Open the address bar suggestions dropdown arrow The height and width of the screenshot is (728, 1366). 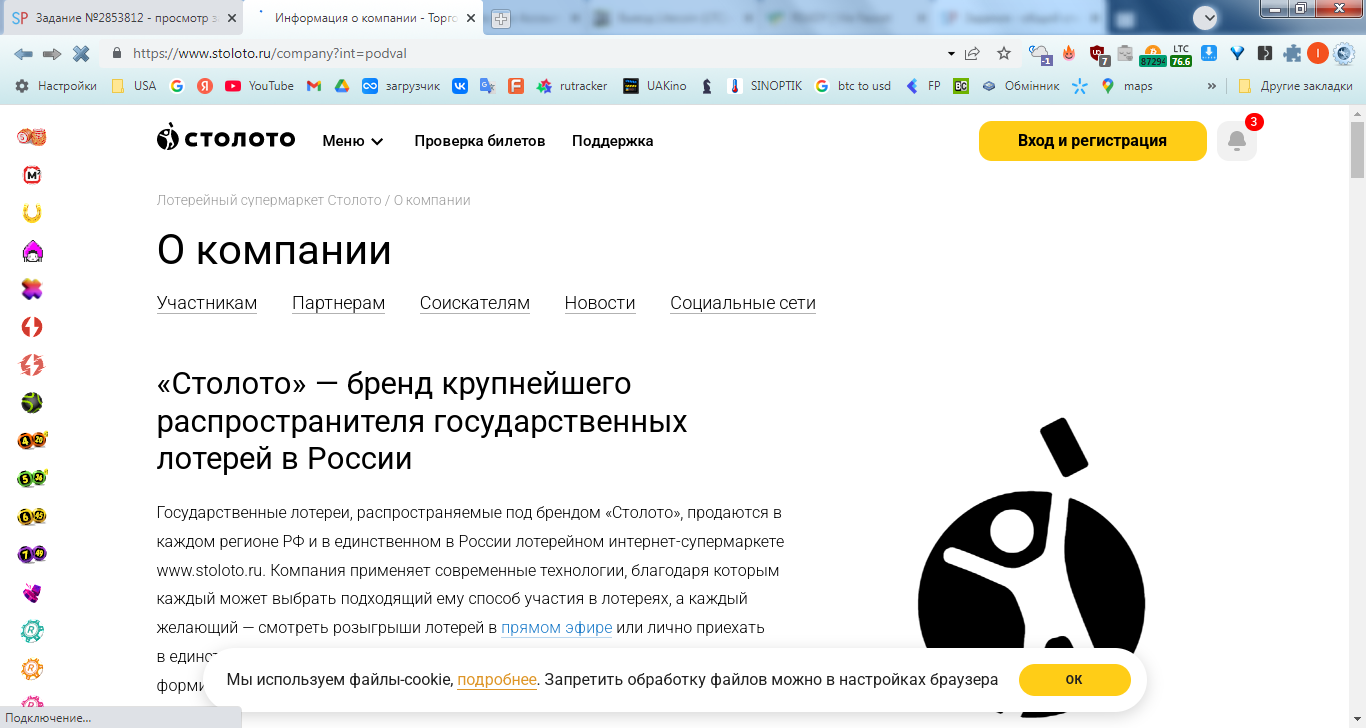[950, 53]
